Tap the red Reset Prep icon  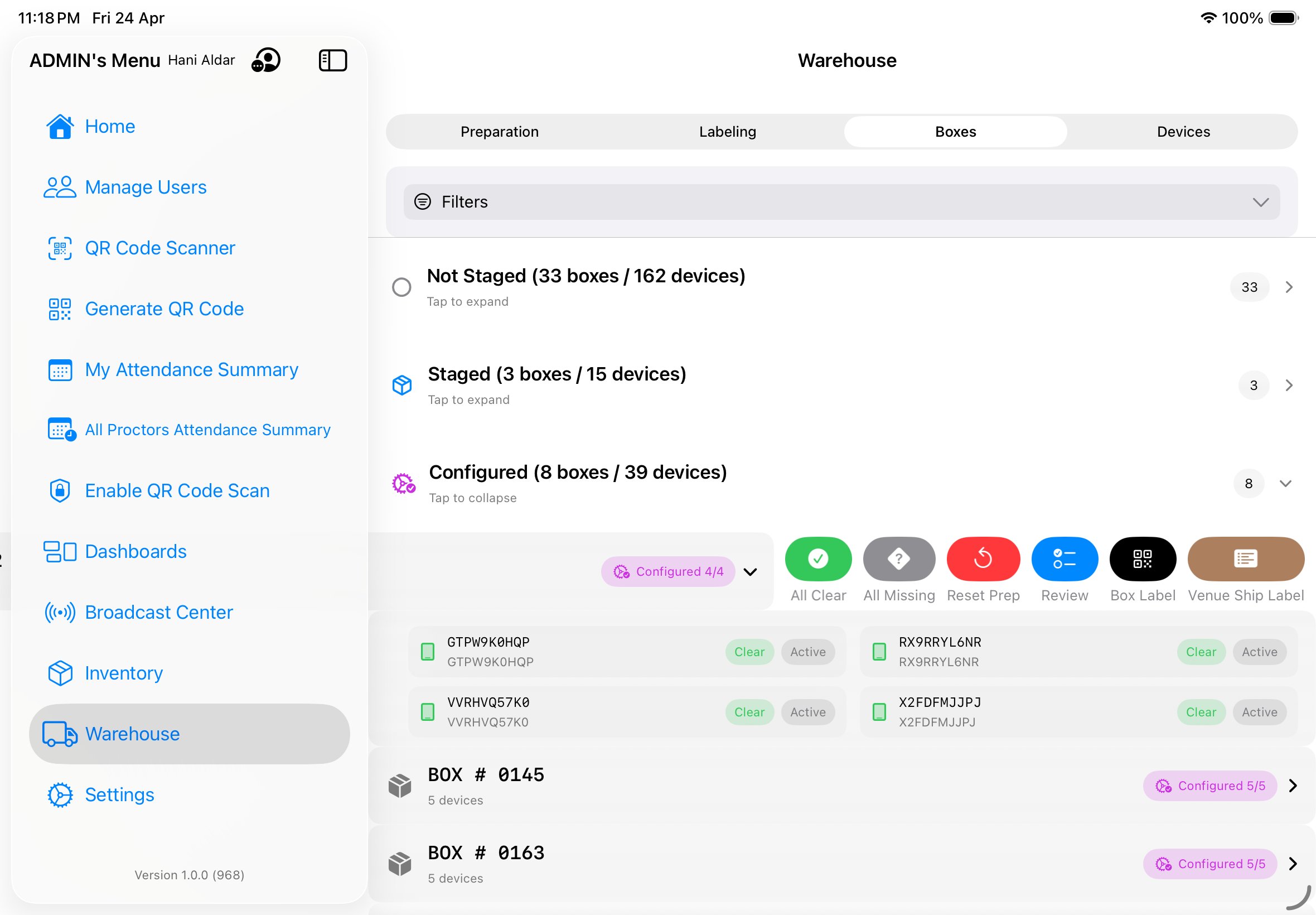click(983, 558)
